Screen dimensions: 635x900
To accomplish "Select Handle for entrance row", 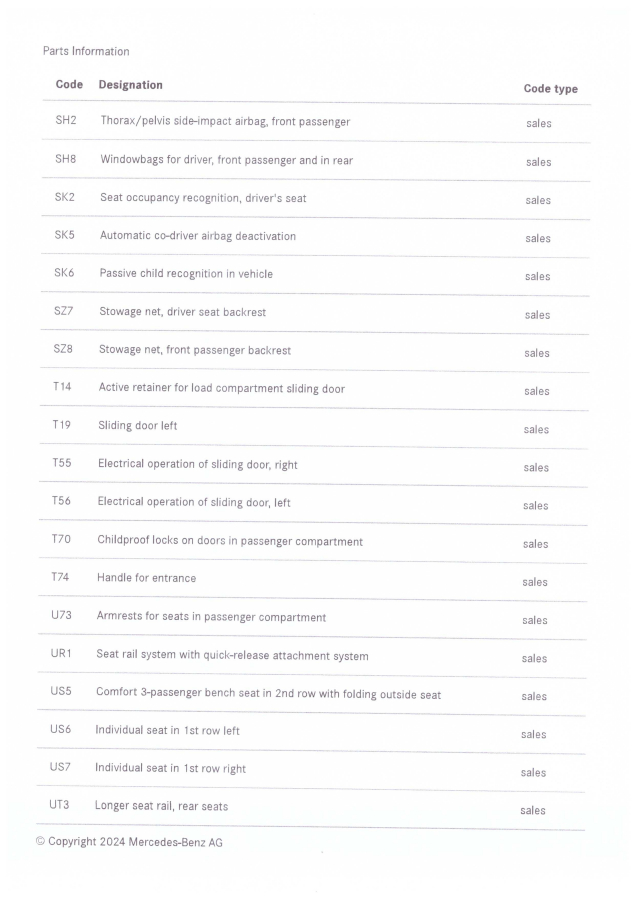I will coord(312,580).
